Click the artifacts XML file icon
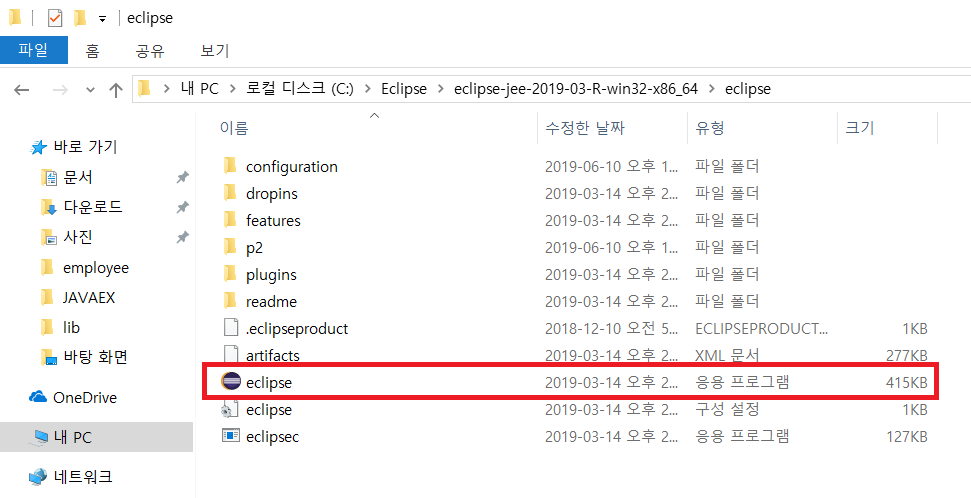 pos(230,355)
